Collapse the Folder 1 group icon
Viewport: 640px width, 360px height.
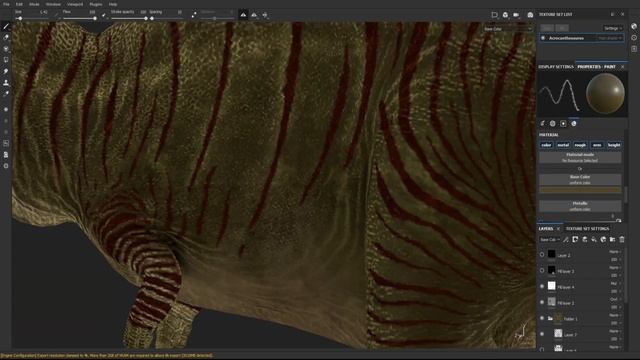550,318
